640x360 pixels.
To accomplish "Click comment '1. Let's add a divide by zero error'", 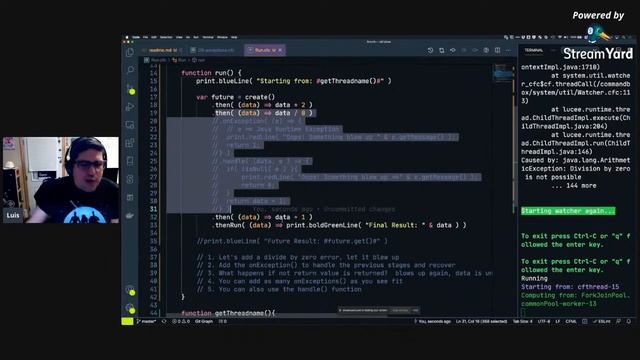I will [x=298, y=257].
